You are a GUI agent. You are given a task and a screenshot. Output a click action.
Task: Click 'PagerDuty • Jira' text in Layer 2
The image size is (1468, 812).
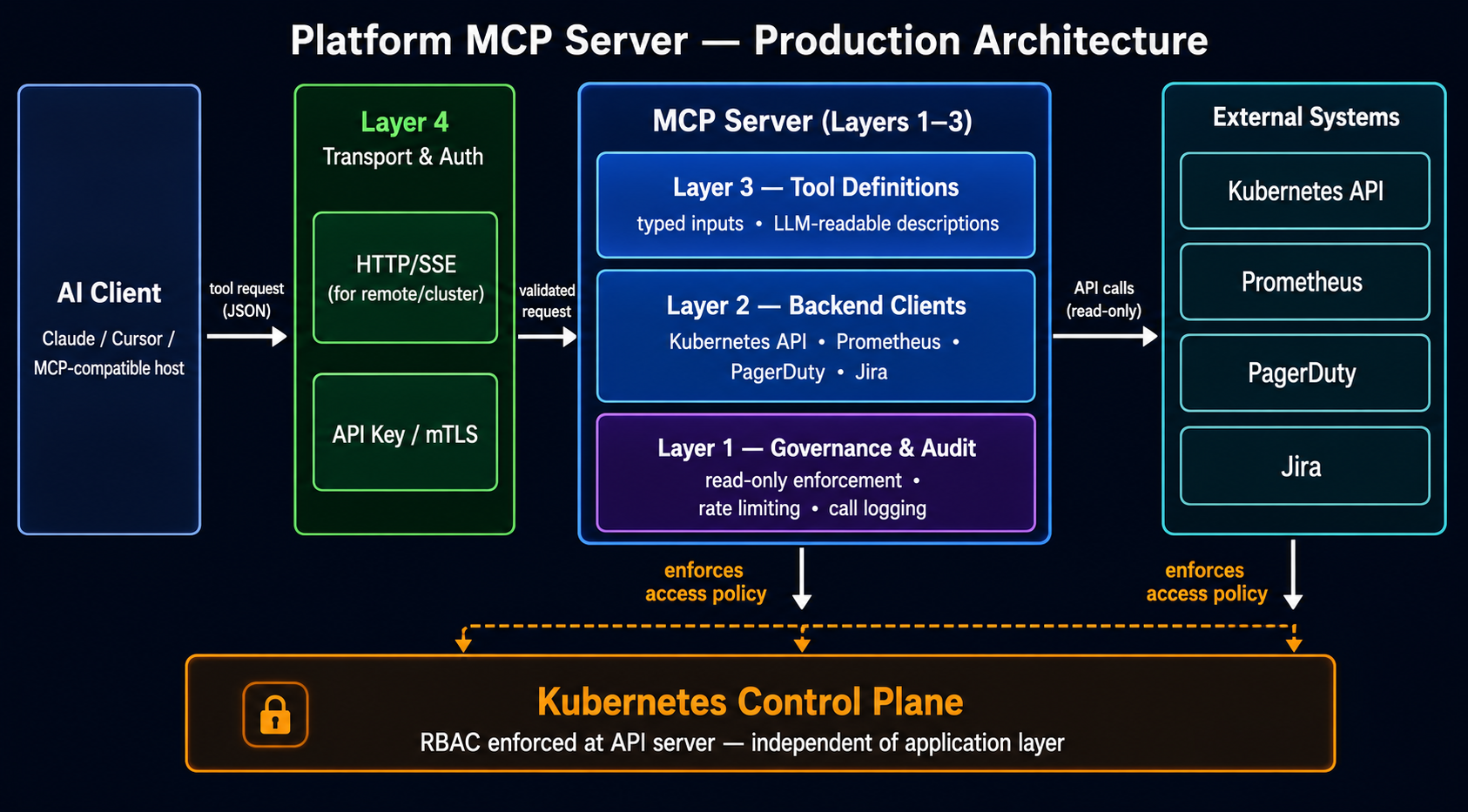[x=809, y=372]
